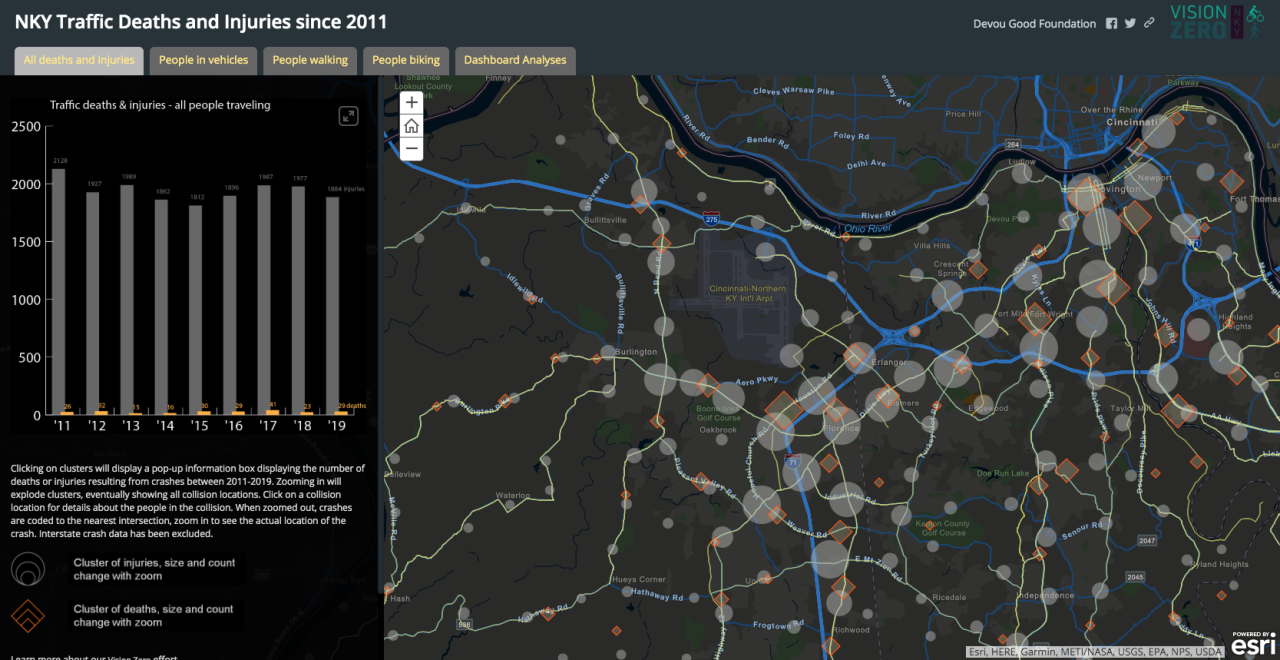
Task: Open the expand icon on the traffic chart
Action: pyautogui.click(x=348, y=116)
